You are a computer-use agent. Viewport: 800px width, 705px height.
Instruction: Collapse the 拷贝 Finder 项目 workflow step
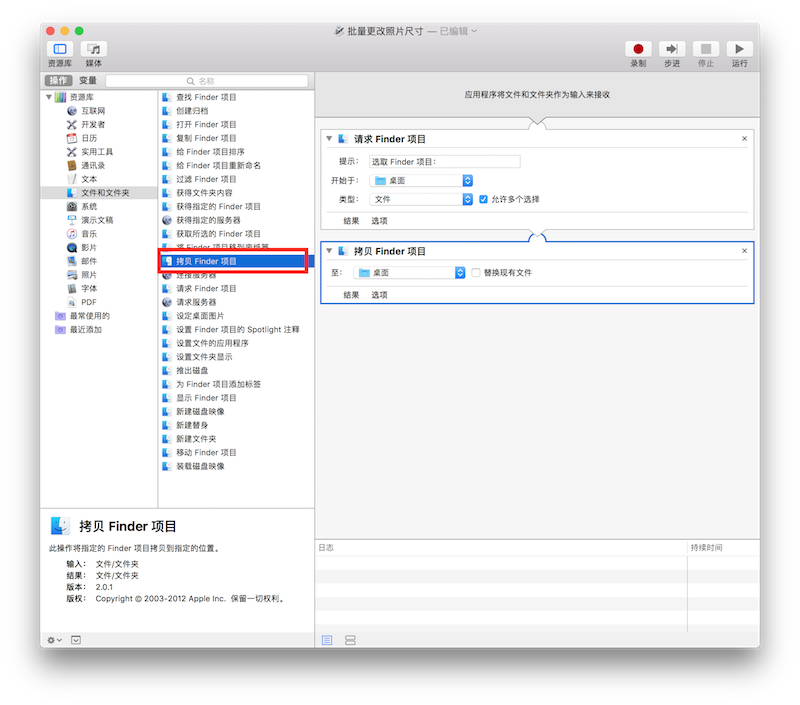pyautogui.click(x=329, y=250)
